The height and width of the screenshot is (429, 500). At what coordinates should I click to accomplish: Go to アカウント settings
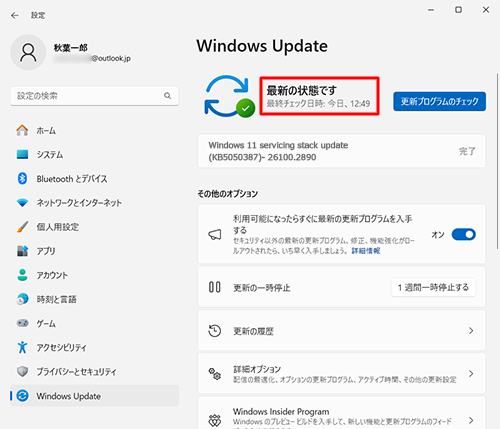[x=95, y=275]
